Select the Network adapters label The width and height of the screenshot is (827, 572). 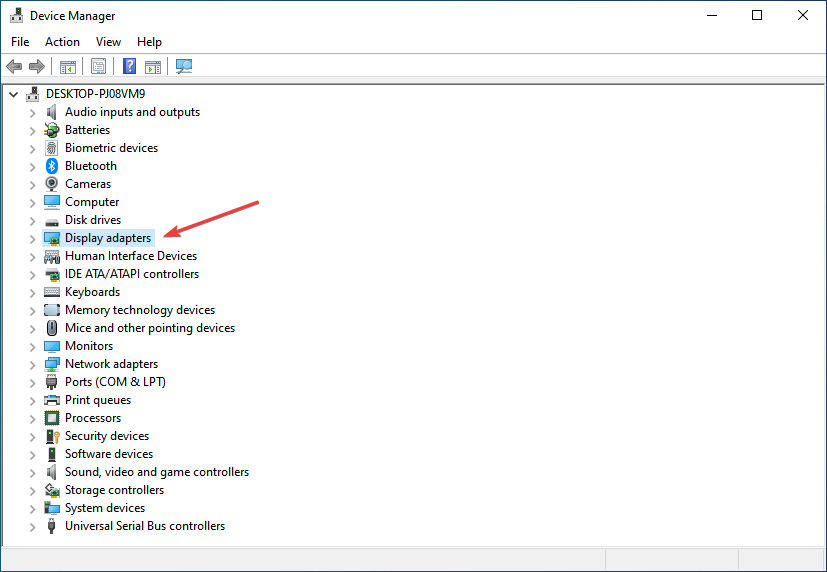[x=111, y=364]
